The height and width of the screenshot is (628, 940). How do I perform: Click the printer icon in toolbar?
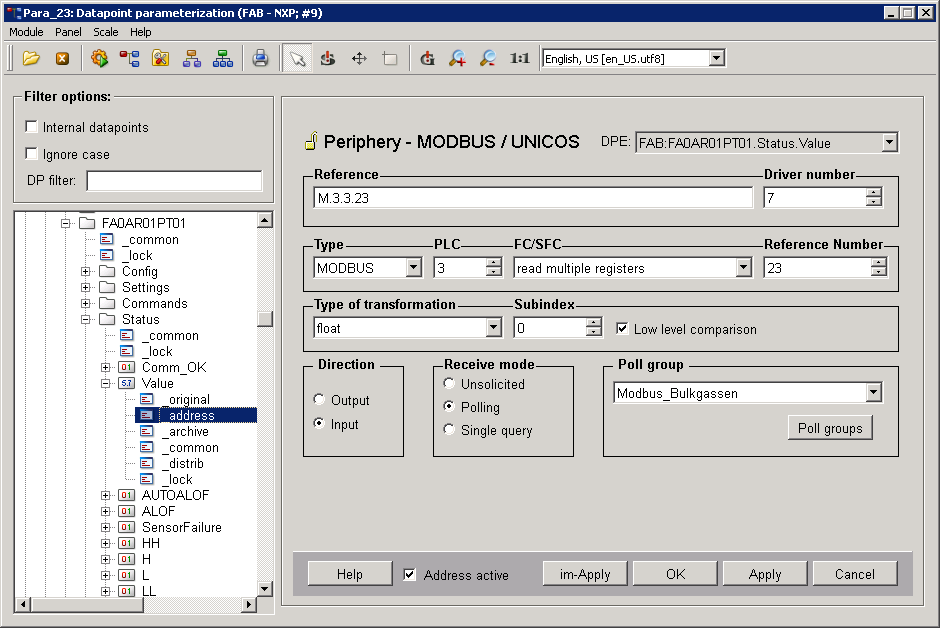(260, 58)
